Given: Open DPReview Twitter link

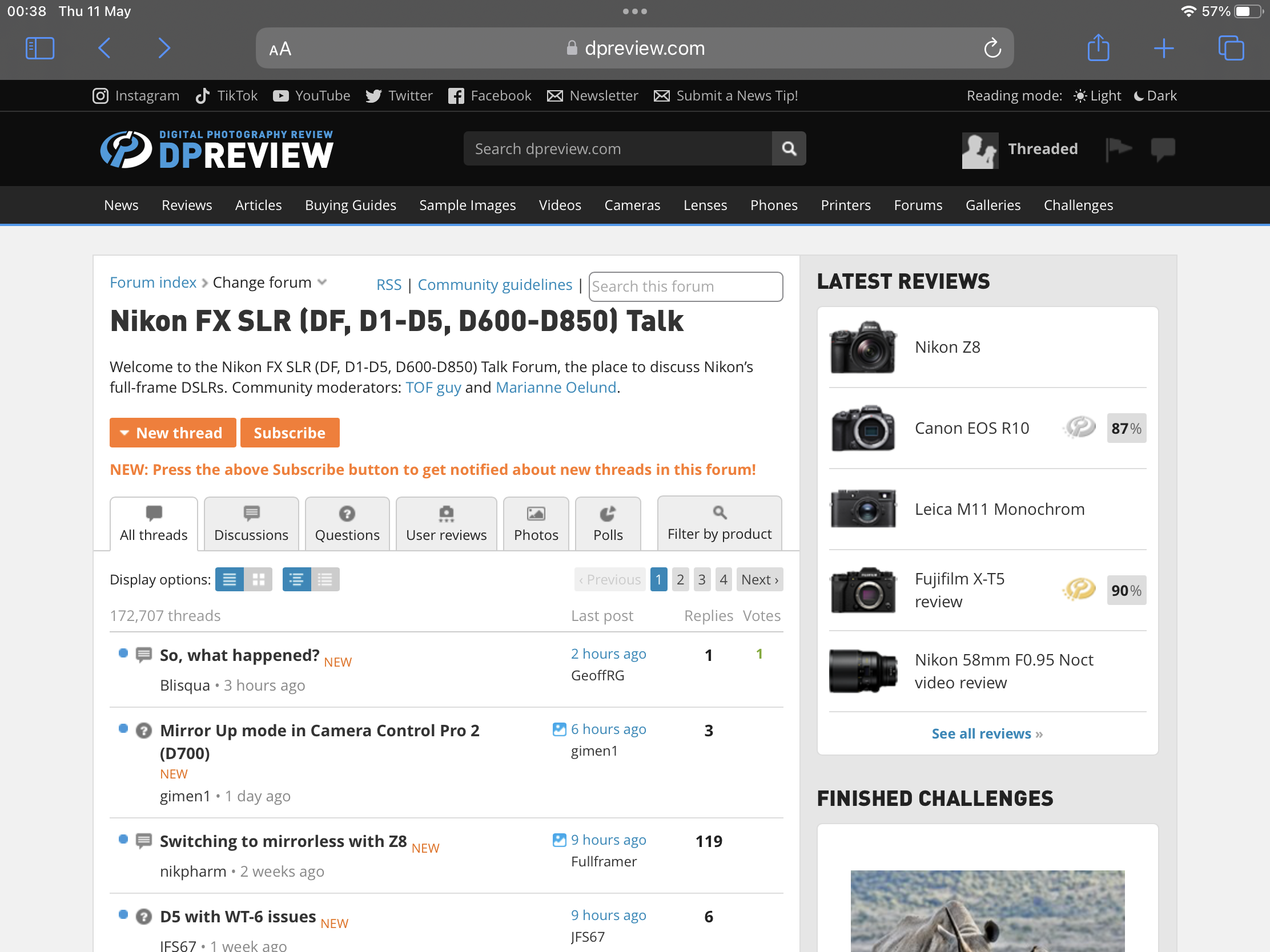Looking at the screenshot, I should coord(399,96).
